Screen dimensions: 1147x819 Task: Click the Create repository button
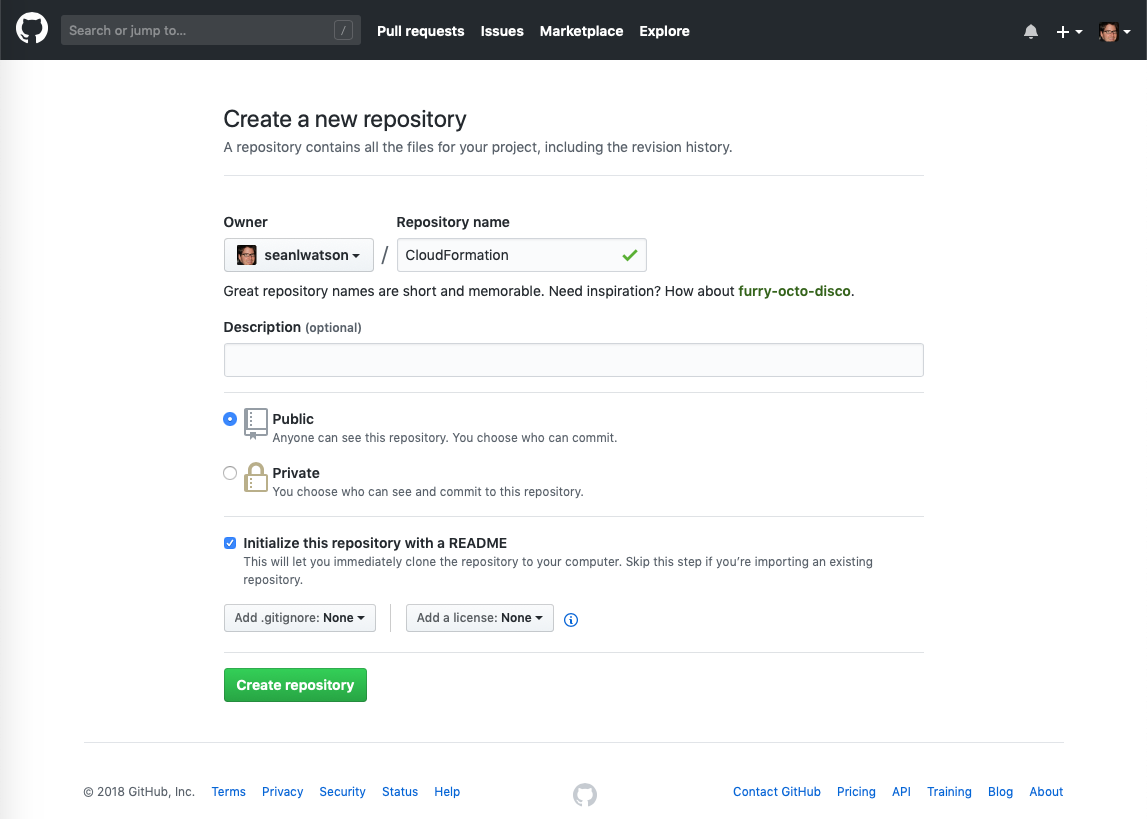click(x=296, y=685)
